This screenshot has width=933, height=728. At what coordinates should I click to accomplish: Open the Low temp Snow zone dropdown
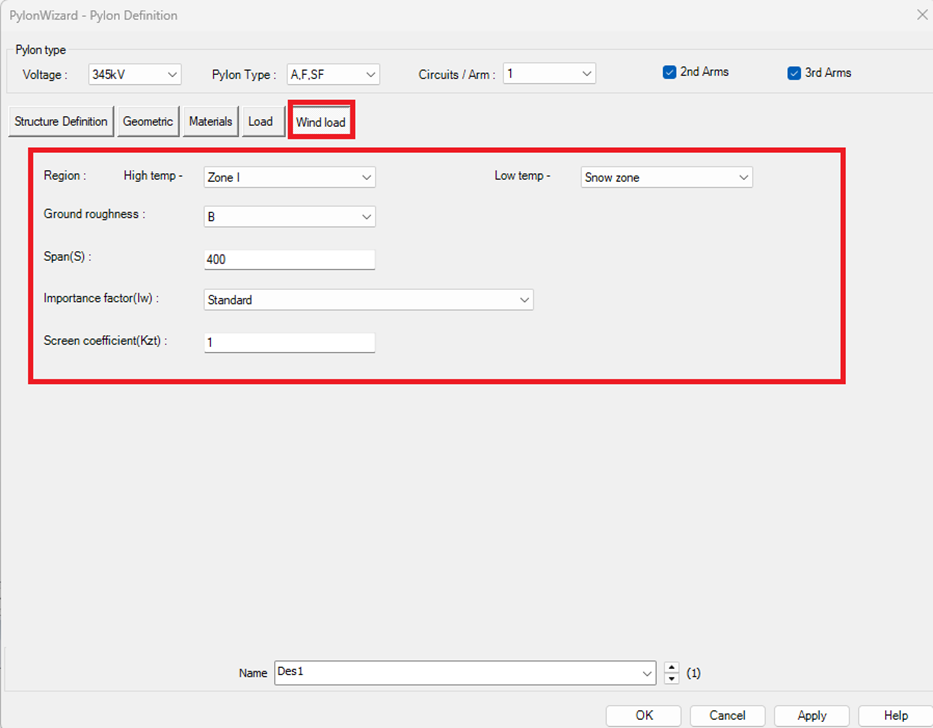pyautogui.click(x=667, y=177)
